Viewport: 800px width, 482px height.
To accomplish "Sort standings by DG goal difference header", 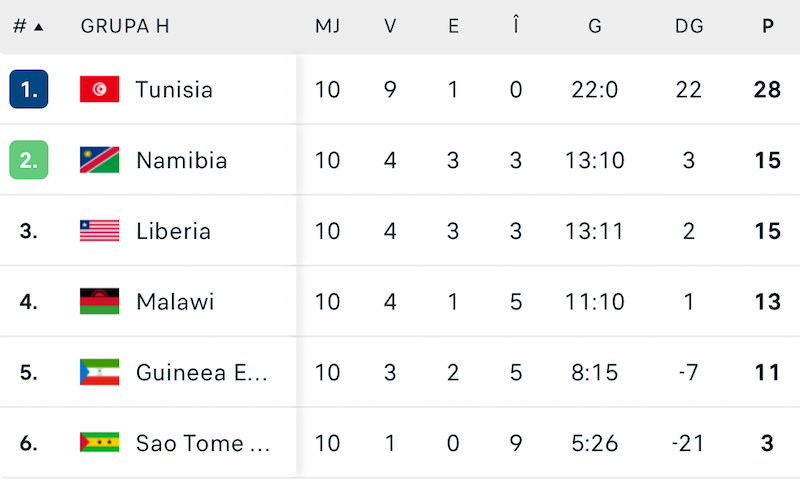I will [x=689, y=27].
